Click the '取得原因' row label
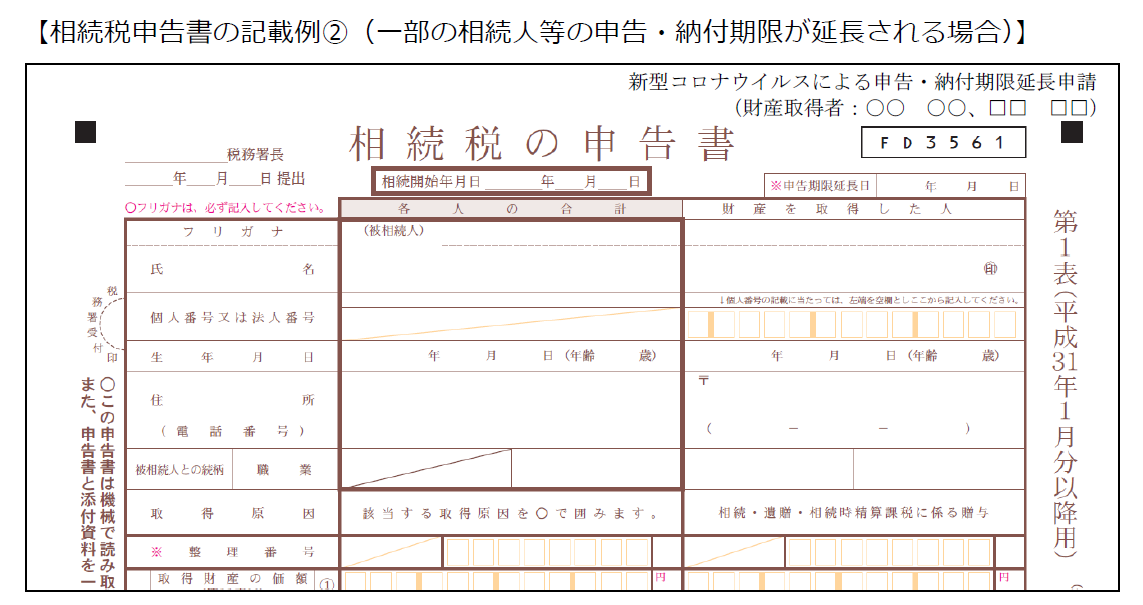This screenshot has height=605, width=1143. (233, 513)
